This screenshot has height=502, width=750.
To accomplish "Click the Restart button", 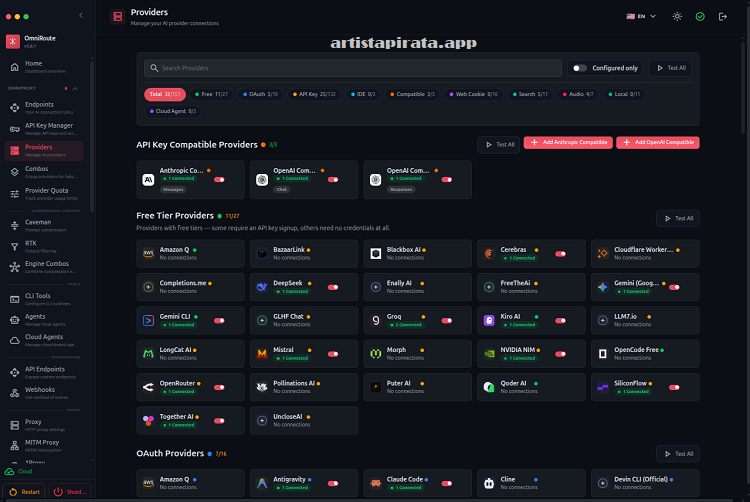I will point(24,492).
